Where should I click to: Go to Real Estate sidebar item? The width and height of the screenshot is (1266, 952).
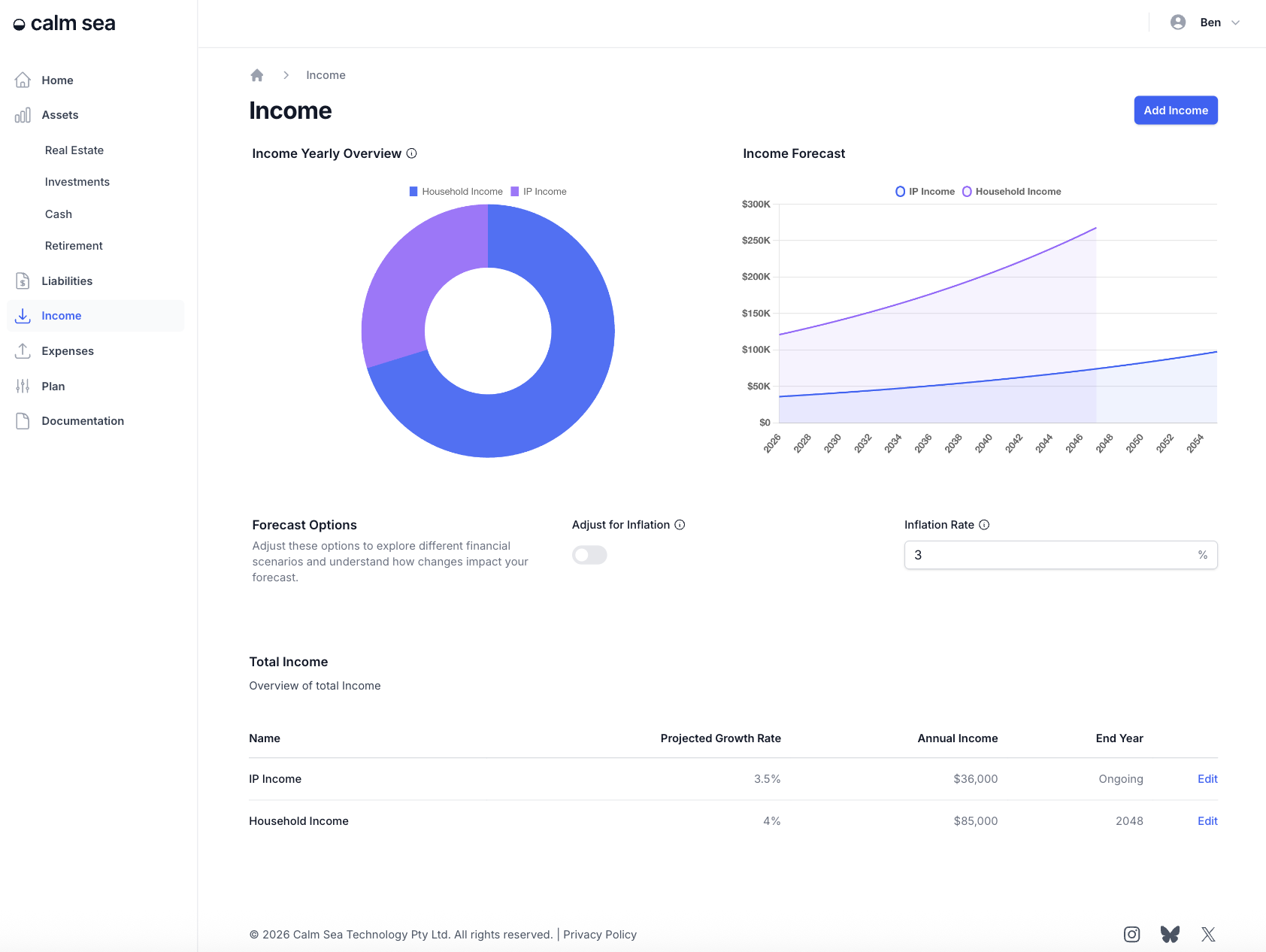[x=74, y=150]
